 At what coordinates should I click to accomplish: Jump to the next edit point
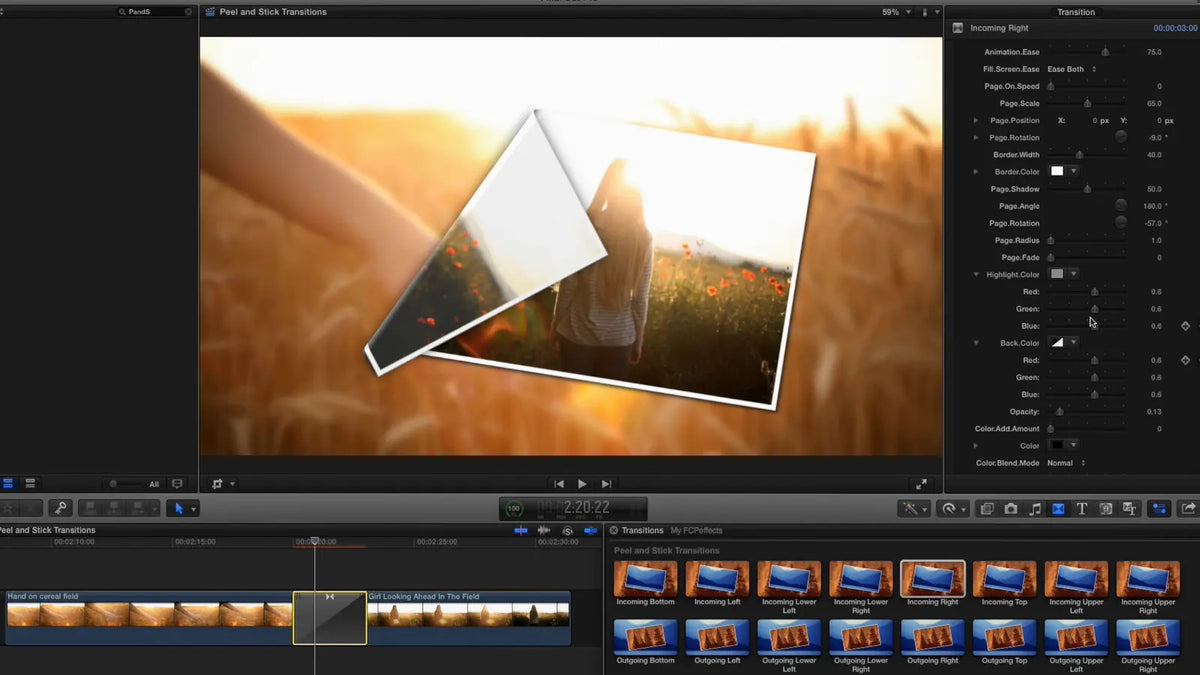pyautogui.click(x=606, y=484)
